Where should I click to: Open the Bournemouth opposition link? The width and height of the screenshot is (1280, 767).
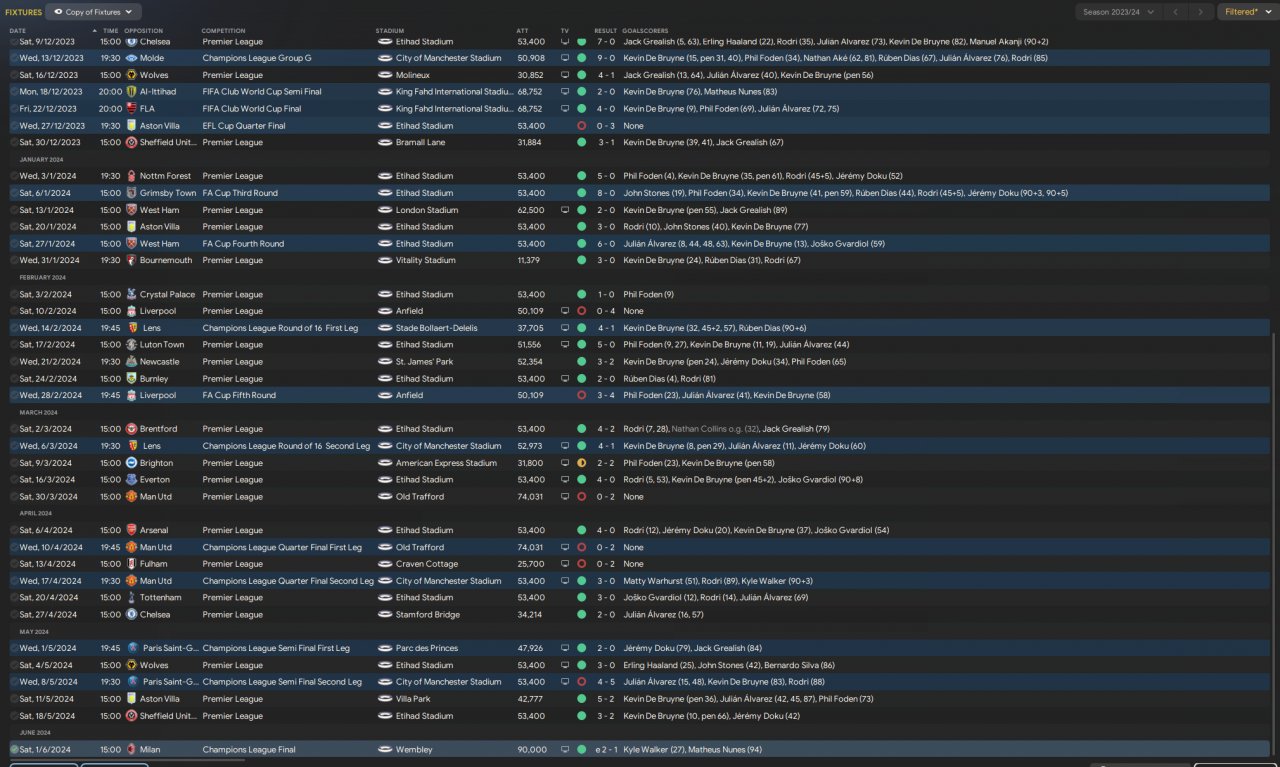coord(165,260)
